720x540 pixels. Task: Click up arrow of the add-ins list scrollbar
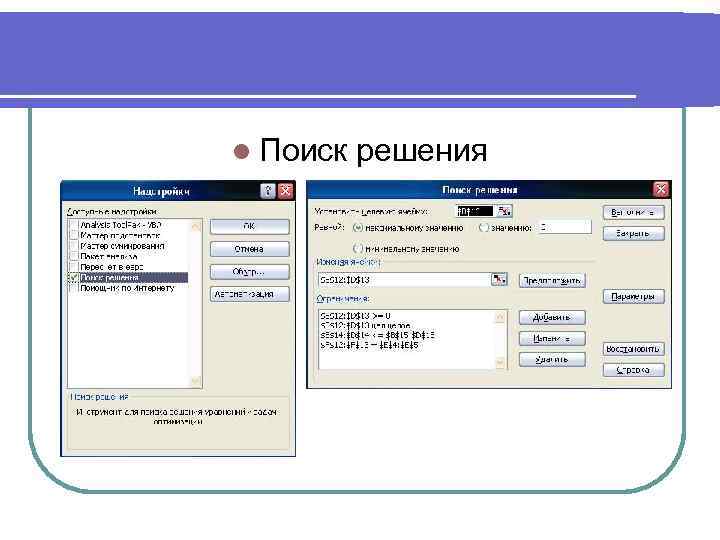point(196,226)
